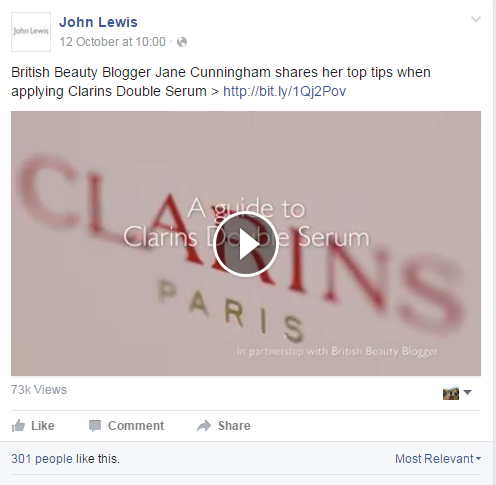Click the British Beauty Blogger partnership caption in video
The image size is (496, 485).
pos(337,351)
